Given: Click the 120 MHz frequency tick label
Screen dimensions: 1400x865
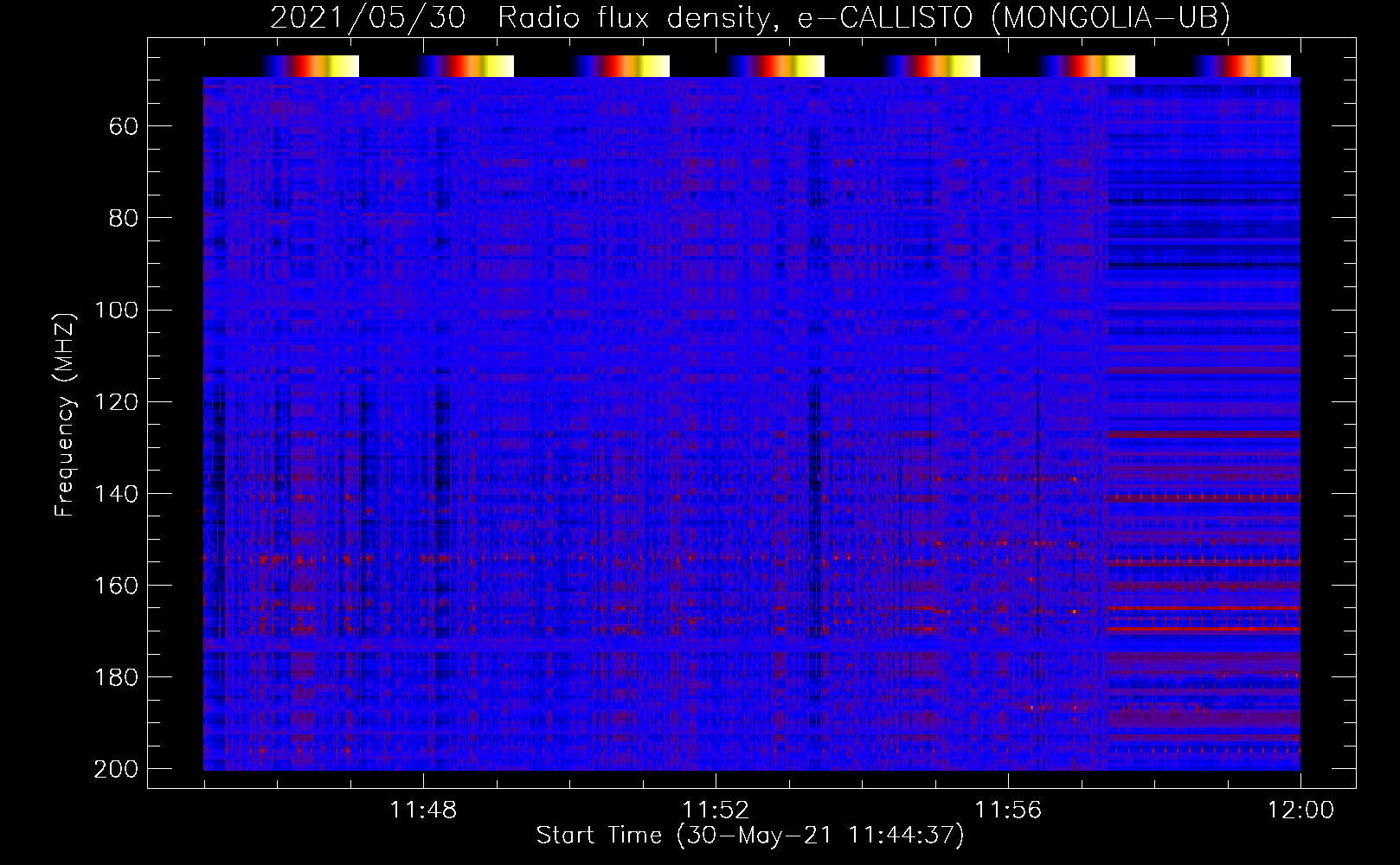Looking at the screenshot, I should click(x=116, y=402).
